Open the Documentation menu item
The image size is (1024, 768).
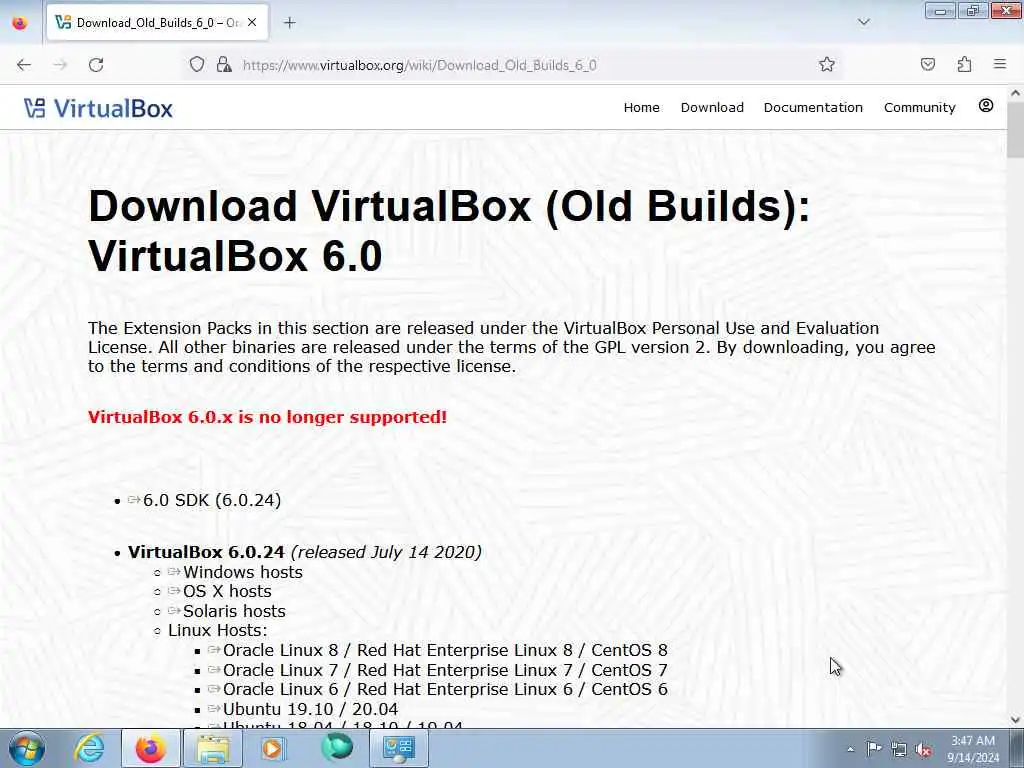[813, 108]
